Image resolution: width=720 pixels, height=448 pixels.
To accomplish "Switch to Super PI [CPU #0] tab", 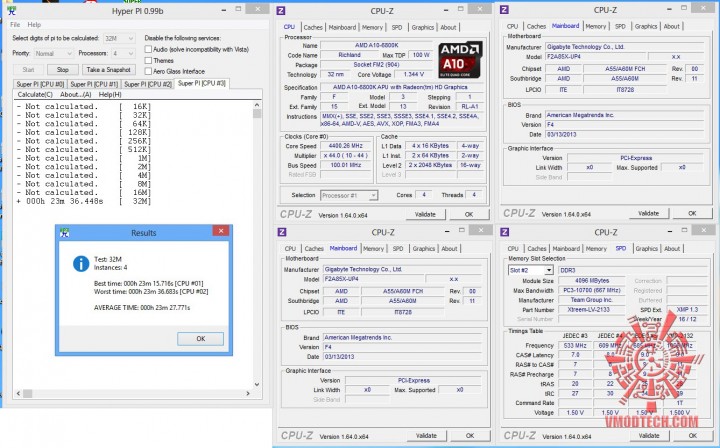I will click(40, 84).
